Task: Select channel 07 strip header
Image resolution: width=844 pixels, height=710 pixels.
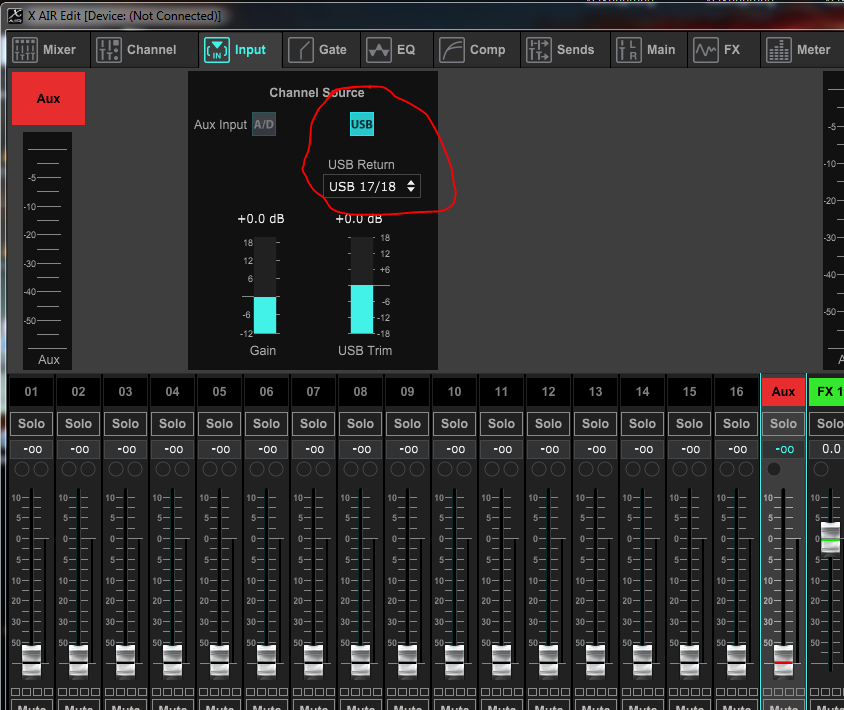Action: [x=313, y=391]
